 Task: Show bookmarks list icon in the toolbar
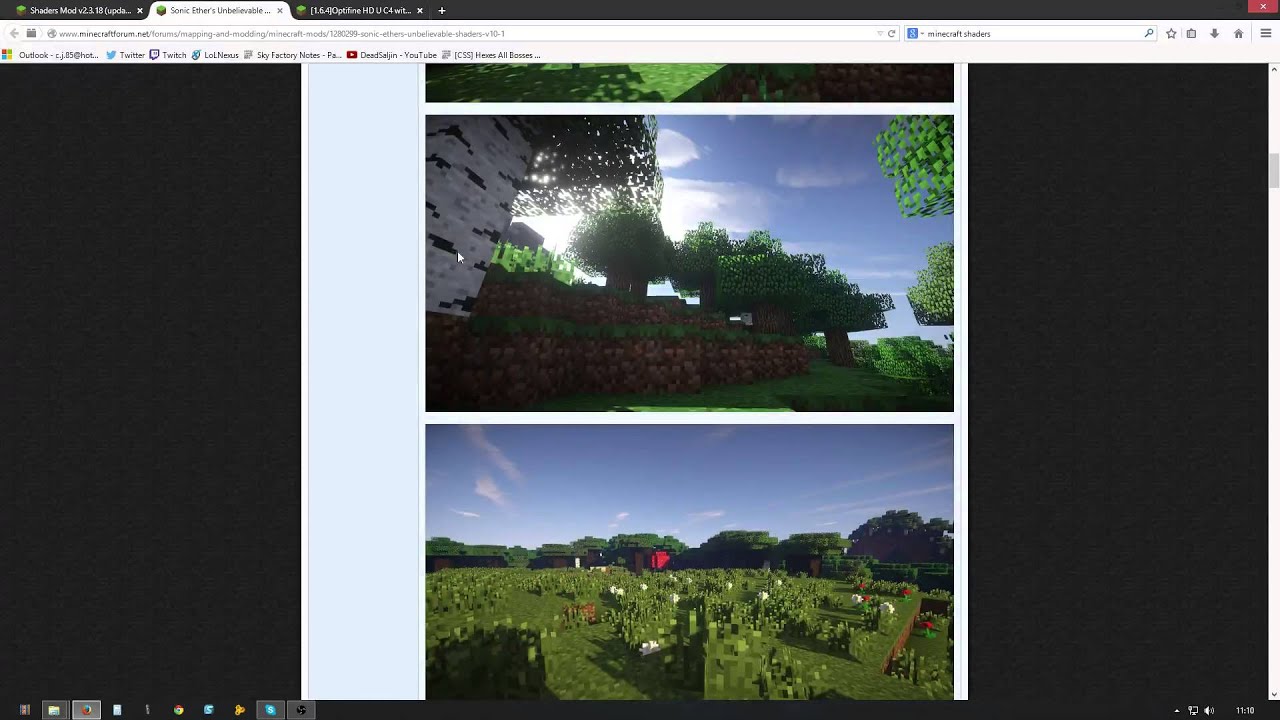point(1191,33)
